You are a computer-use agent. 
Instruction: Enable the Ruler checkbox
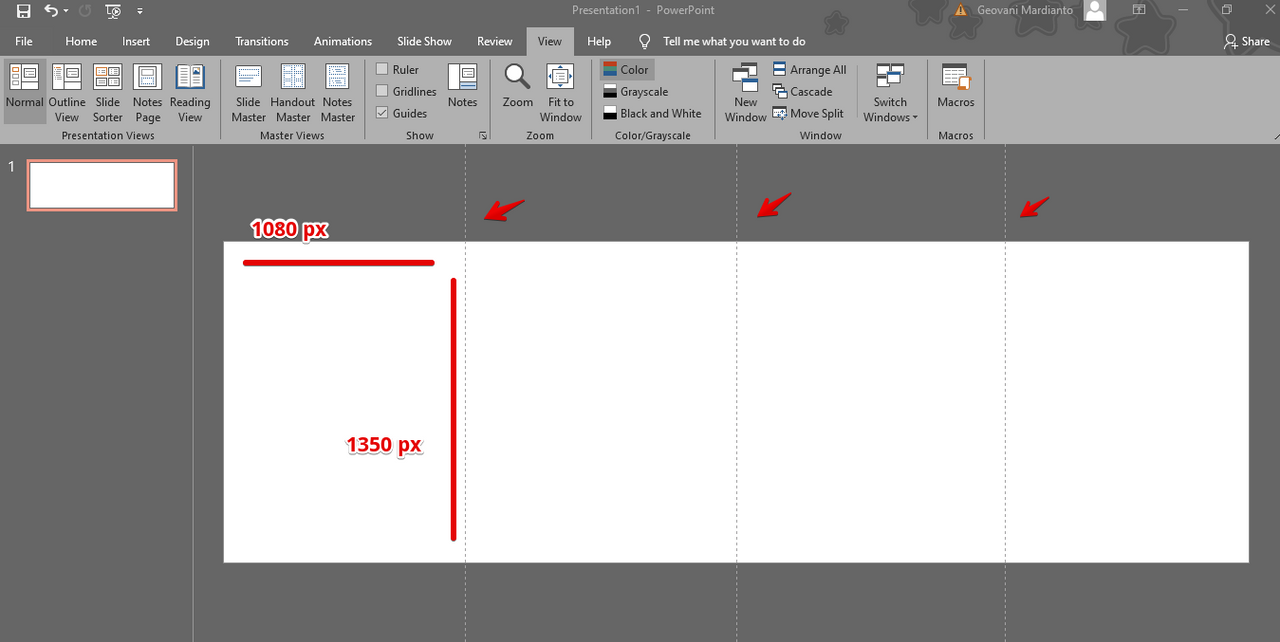(x=382, y=69)
